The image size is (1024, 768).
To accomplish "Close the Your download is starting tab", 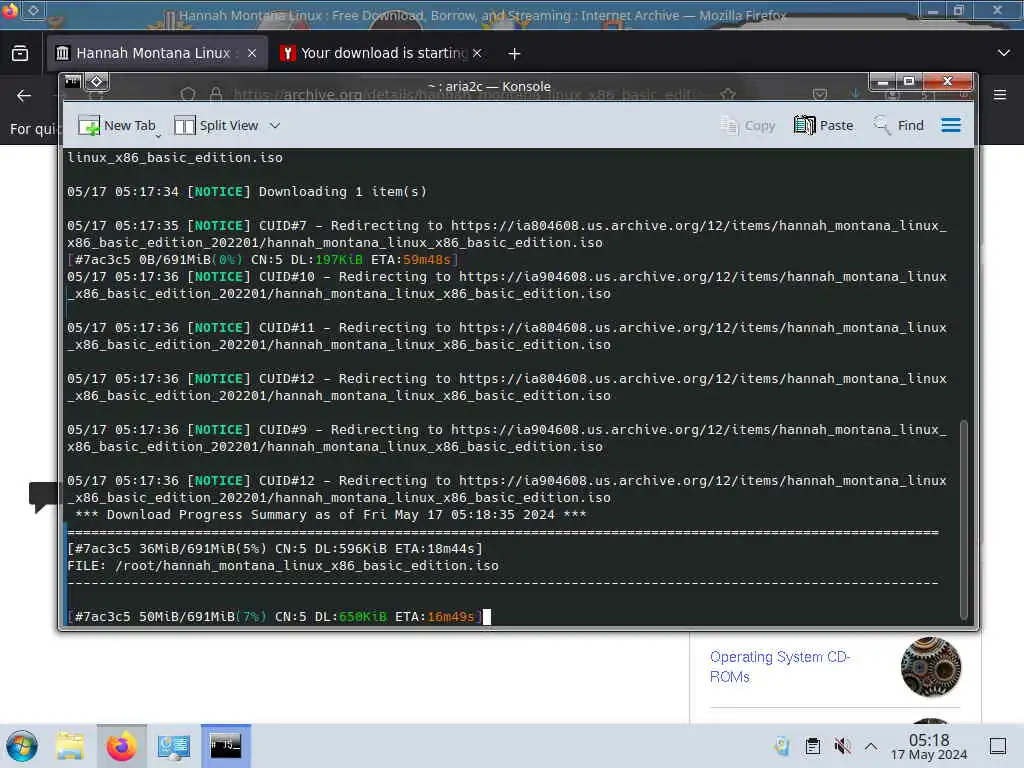I will [477, 53].
